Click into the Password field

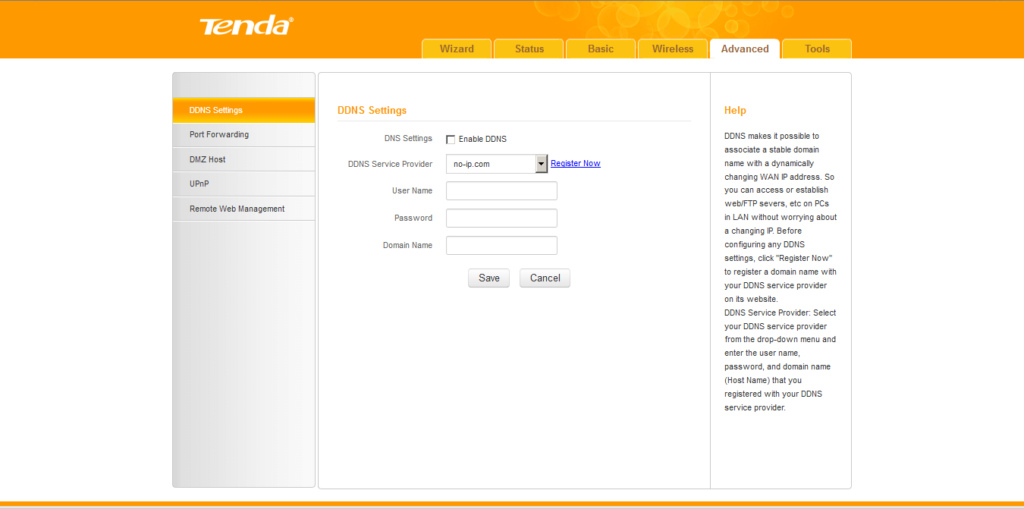tap(501, 218)
